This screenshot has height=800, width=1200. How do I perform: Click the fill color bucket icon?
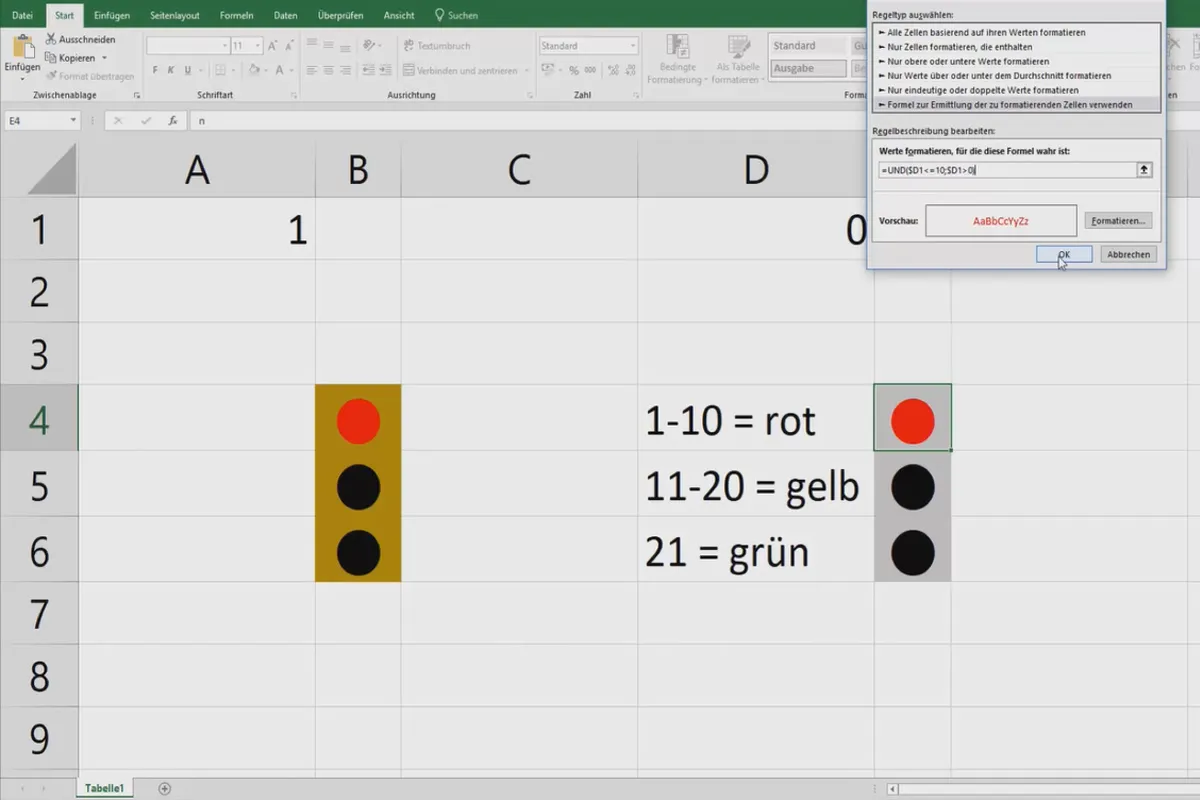(x=254, y=71)
